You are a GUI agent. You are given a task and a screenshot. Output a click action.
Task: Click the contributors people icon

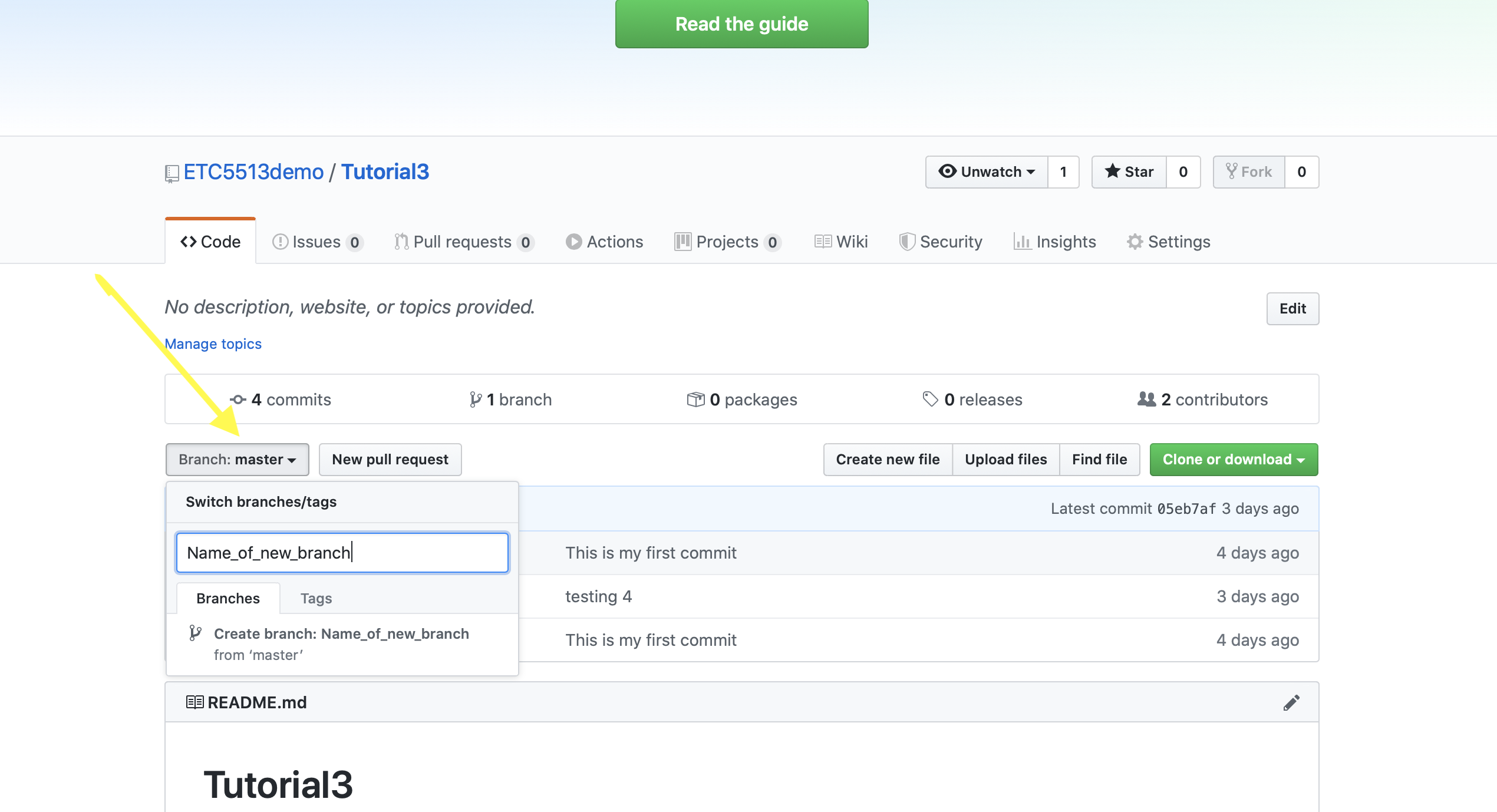pos(1146,400)
